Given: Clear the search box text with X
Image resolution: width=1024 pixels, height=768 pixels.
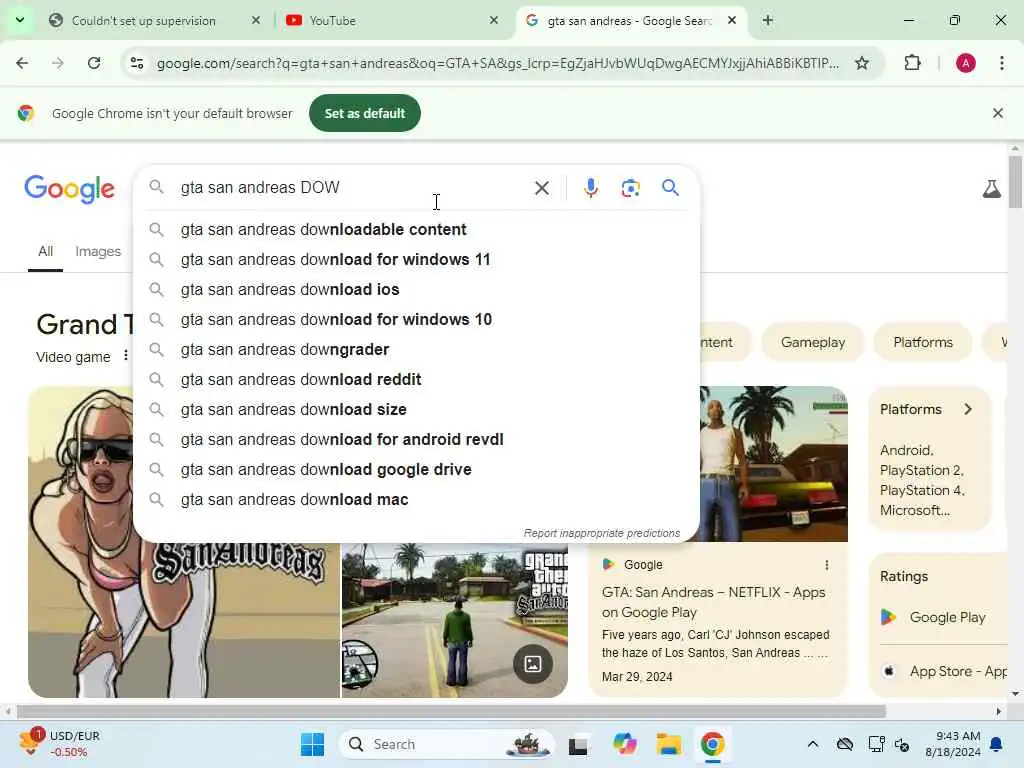Looking at the screenshot, I should (541, 188).
